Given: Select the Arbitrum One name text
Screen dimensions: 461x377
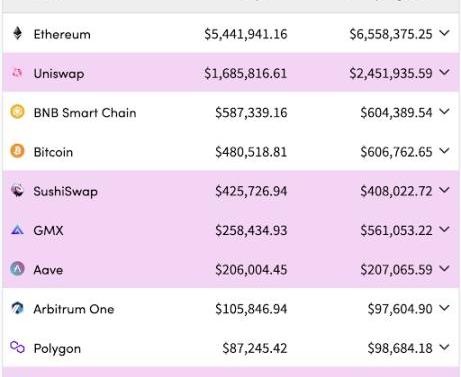Looking at the screenshot, I should tap(74, 309).
